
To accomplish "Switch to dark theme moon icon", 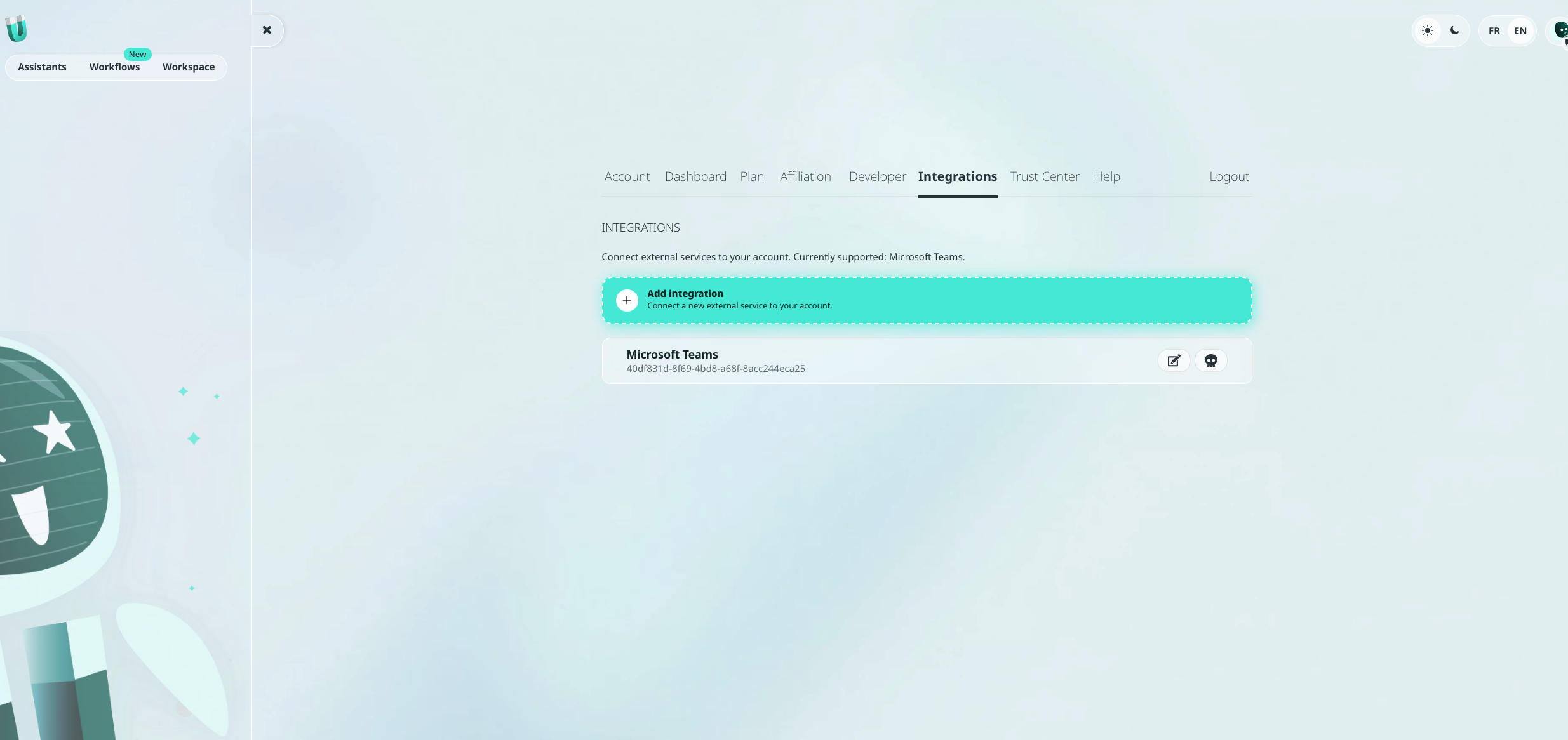I will (x=1454, y=30).
